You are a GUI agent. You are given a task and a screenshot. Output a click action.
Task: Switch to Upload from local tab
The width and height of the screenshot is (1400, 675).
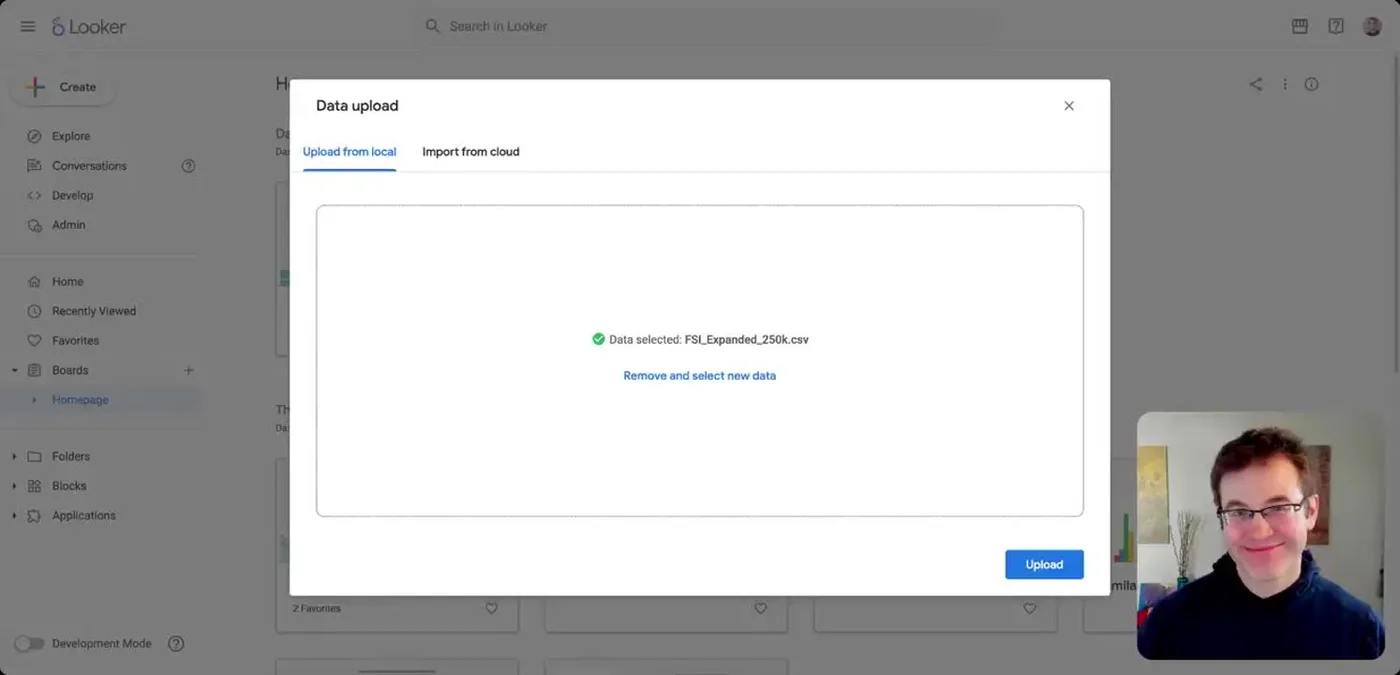349,152
